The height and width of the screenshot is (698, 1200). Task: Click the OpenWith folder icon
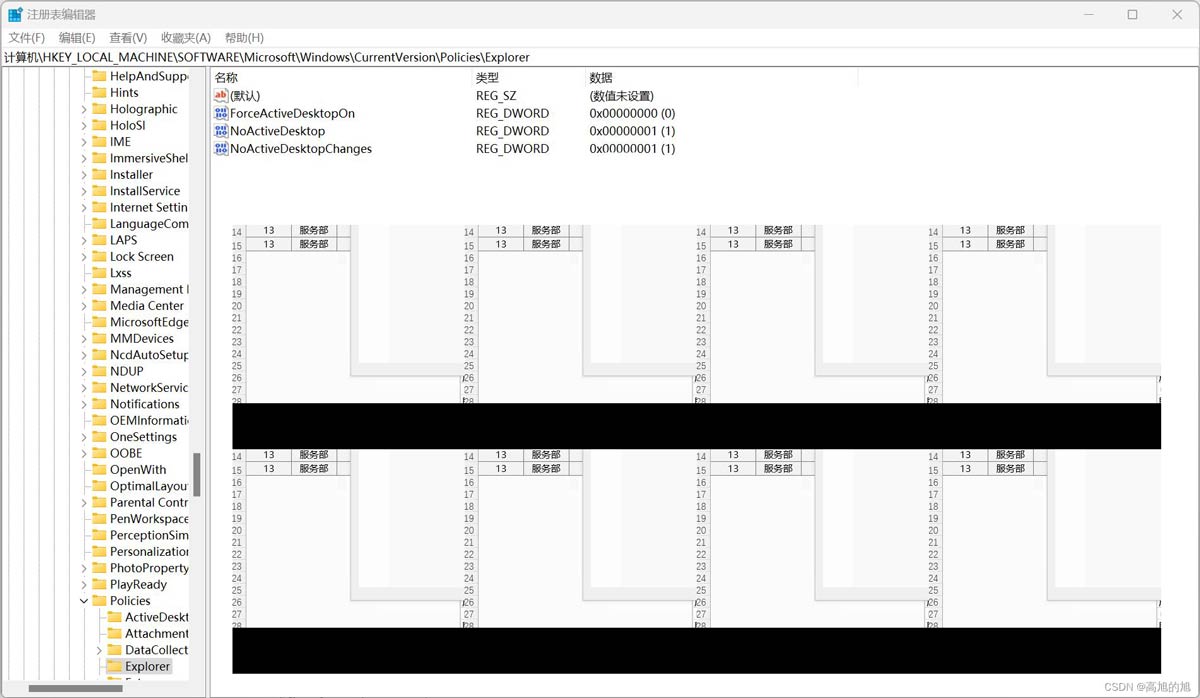[99, 470]
